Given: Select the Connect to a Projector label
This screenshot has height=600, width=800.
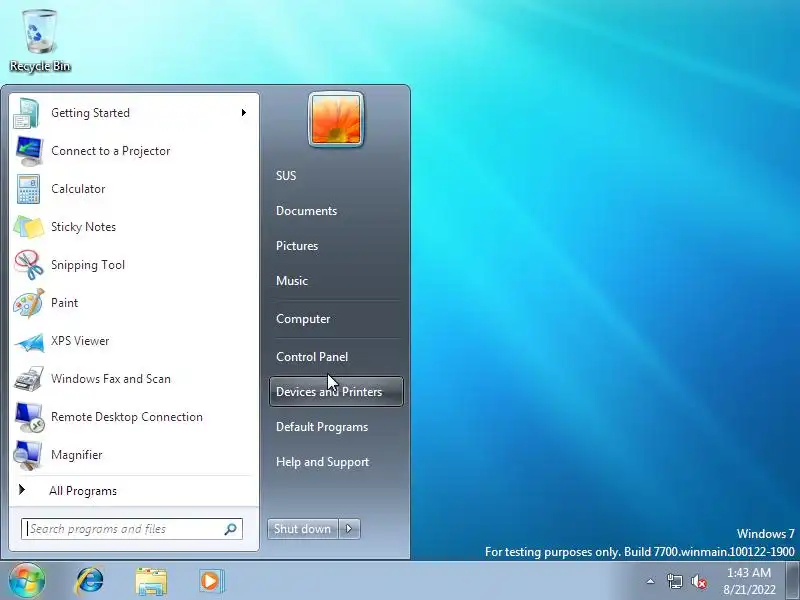Looking at the screenshot, I should 111,151.
